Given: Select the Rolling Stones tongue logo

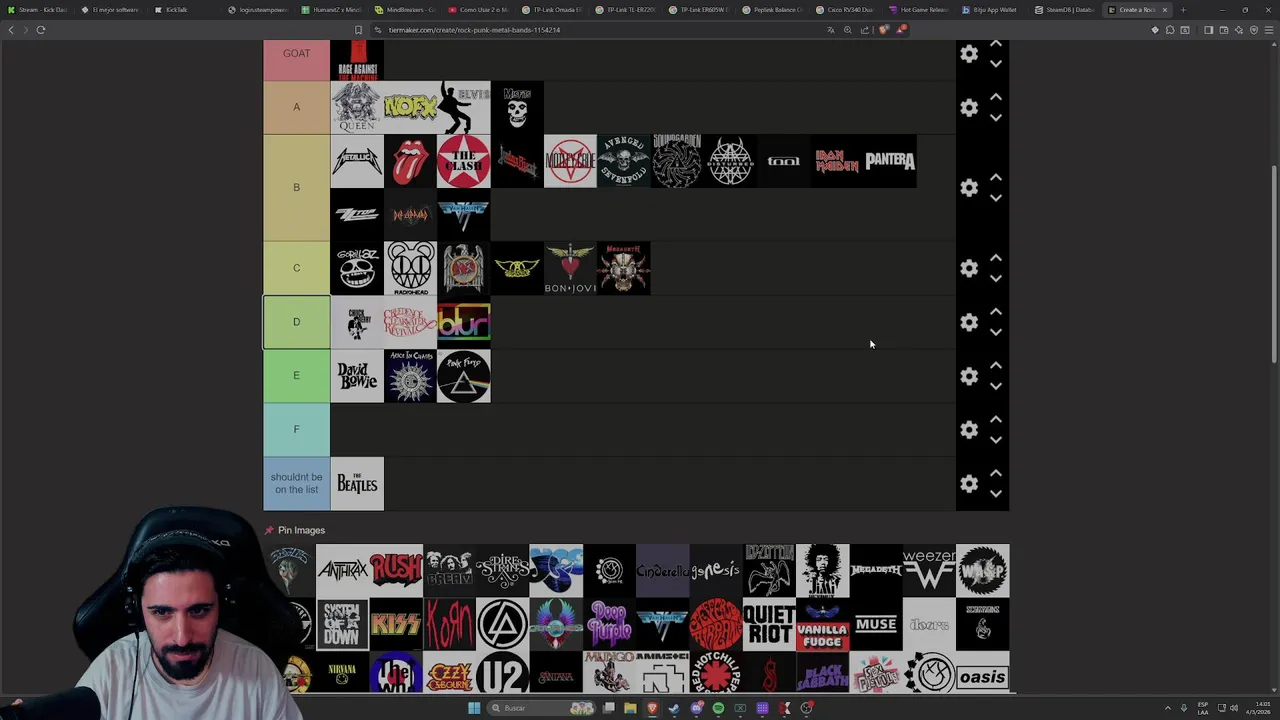Looking at the screenshot, I should [x=410, y=161].
